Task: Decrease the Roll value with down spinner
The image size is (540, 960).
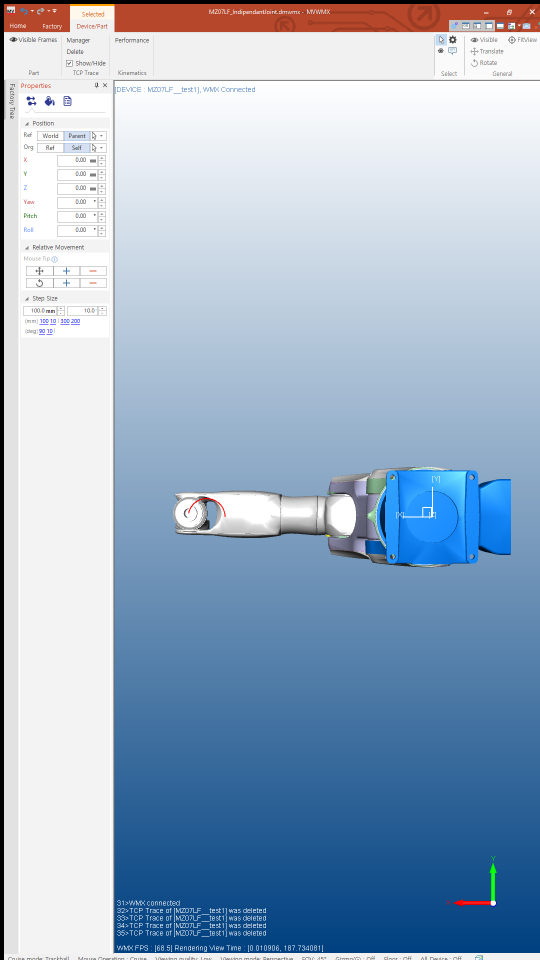Action: pyautogui.click(x=102, y=233)
